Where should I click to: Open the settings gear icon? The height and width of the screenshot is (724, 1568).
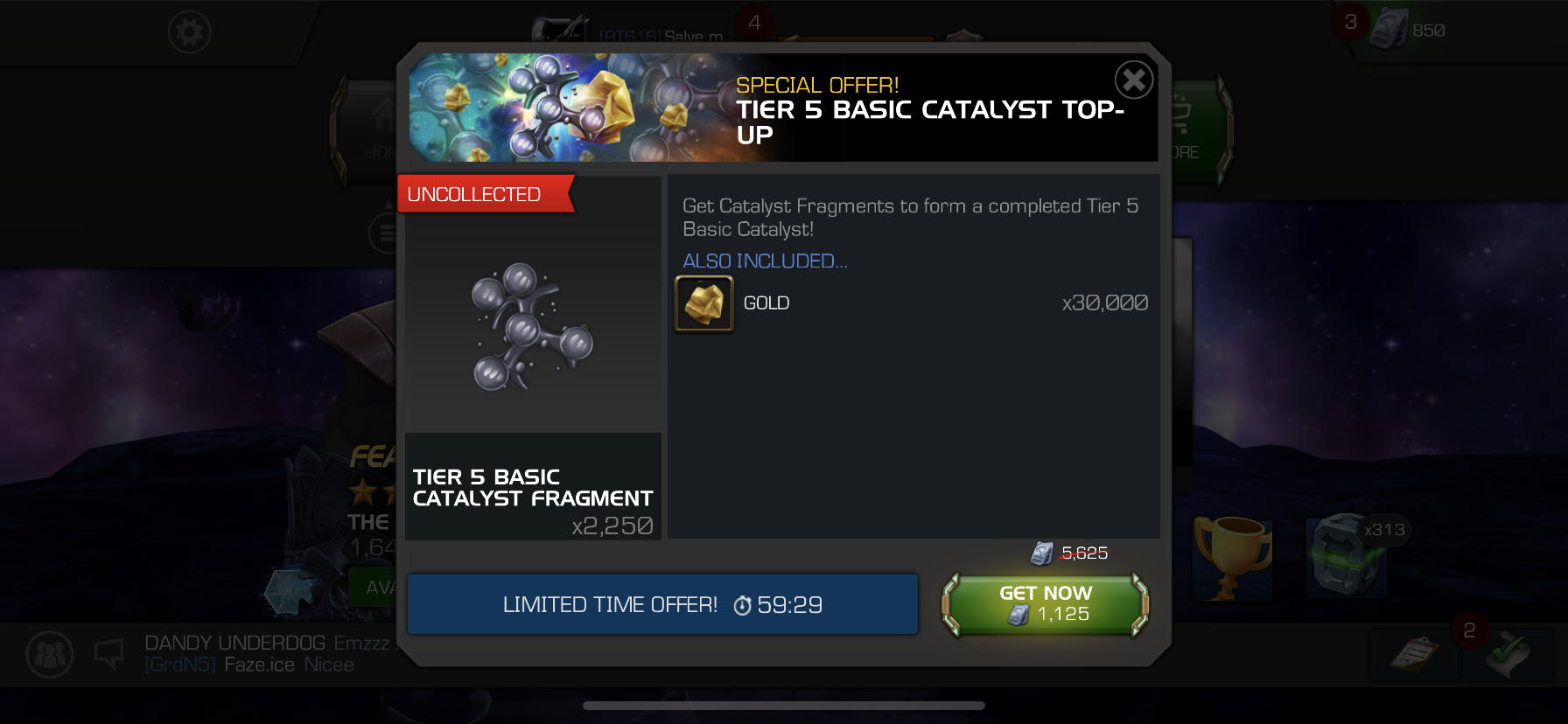tap(189, 32)
